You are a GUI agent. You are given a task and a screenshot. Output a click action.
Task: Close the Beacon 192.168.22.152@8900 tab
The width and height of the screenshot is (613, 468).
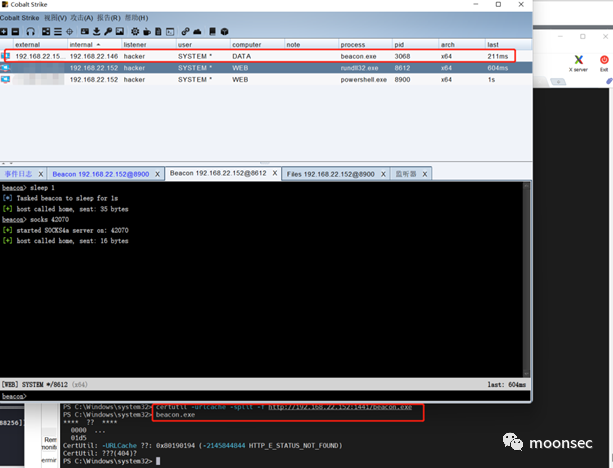[x=158, y=174]
